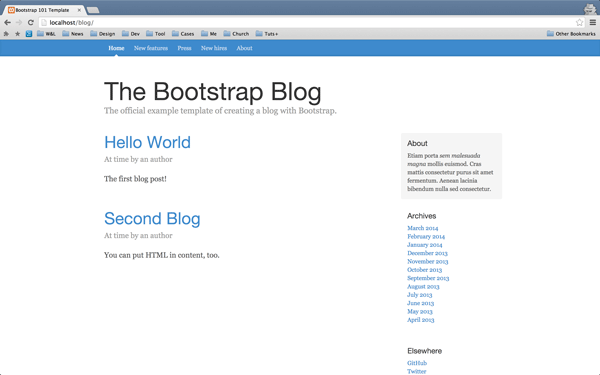This screenshot has width=600, height=375.
Task: Open the April 2013 archive
Action: 421,320
